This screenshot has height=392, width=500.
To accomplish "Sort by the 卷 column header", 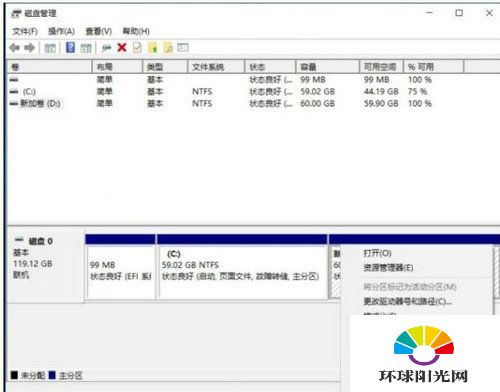I will 49,67.
